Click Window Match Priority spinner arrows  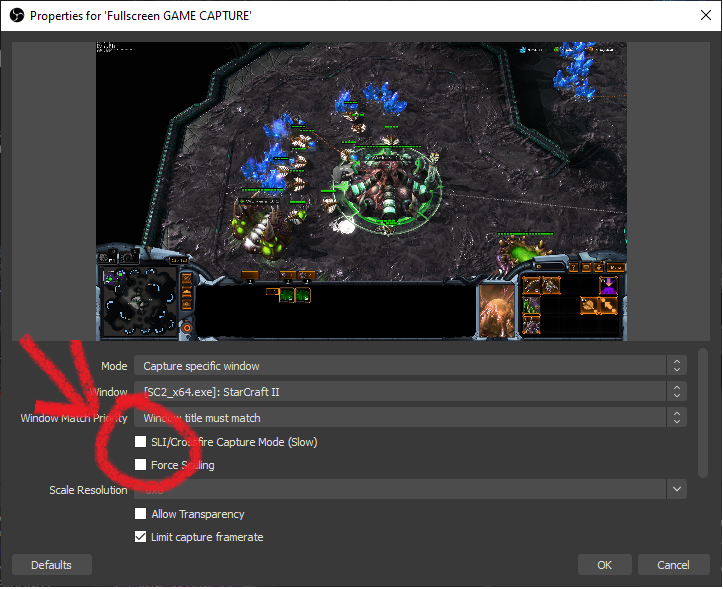(676, 417)
